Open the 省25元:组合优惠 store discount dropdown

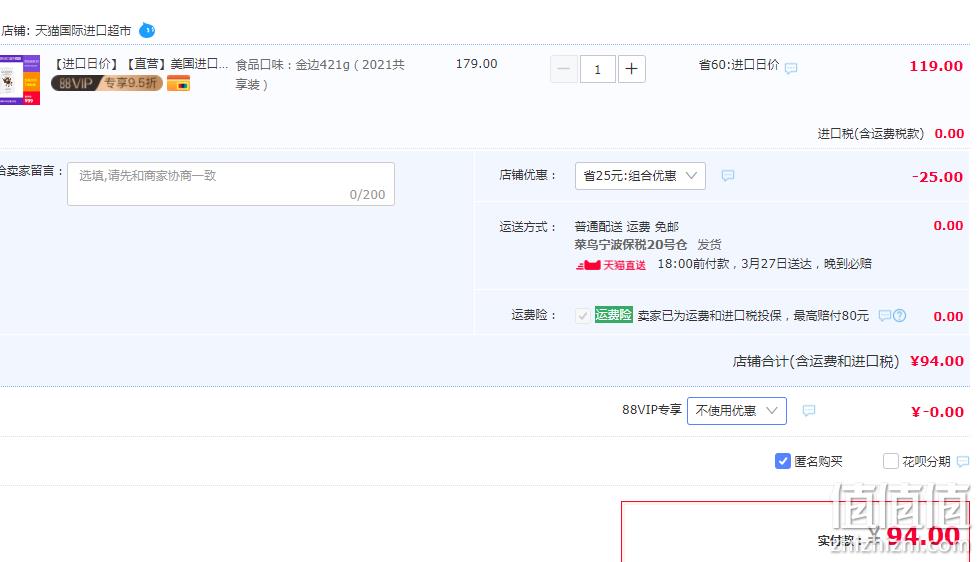[640, 176]
